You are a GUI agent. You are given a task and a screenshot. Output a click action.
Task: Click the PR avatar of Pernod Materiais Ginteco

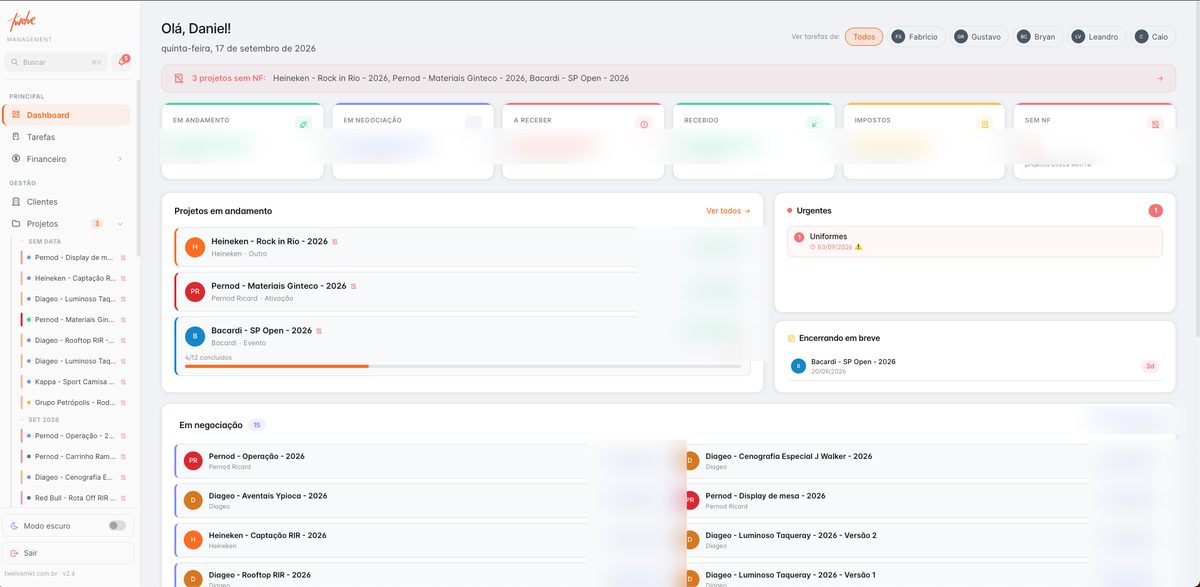(x=195, y=292)
